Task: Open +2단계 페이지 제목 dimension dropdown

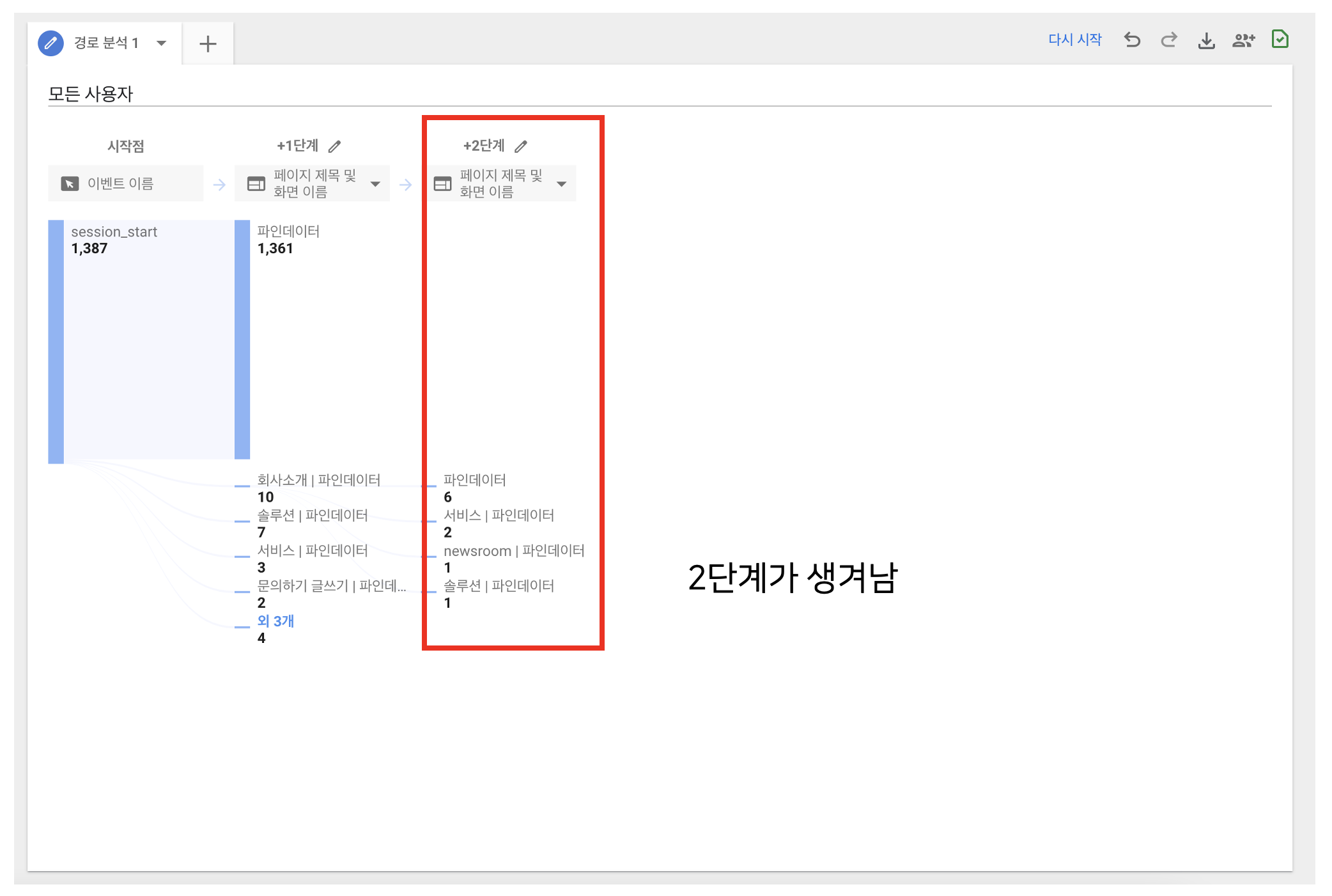Action: click(x=561, y=184)
